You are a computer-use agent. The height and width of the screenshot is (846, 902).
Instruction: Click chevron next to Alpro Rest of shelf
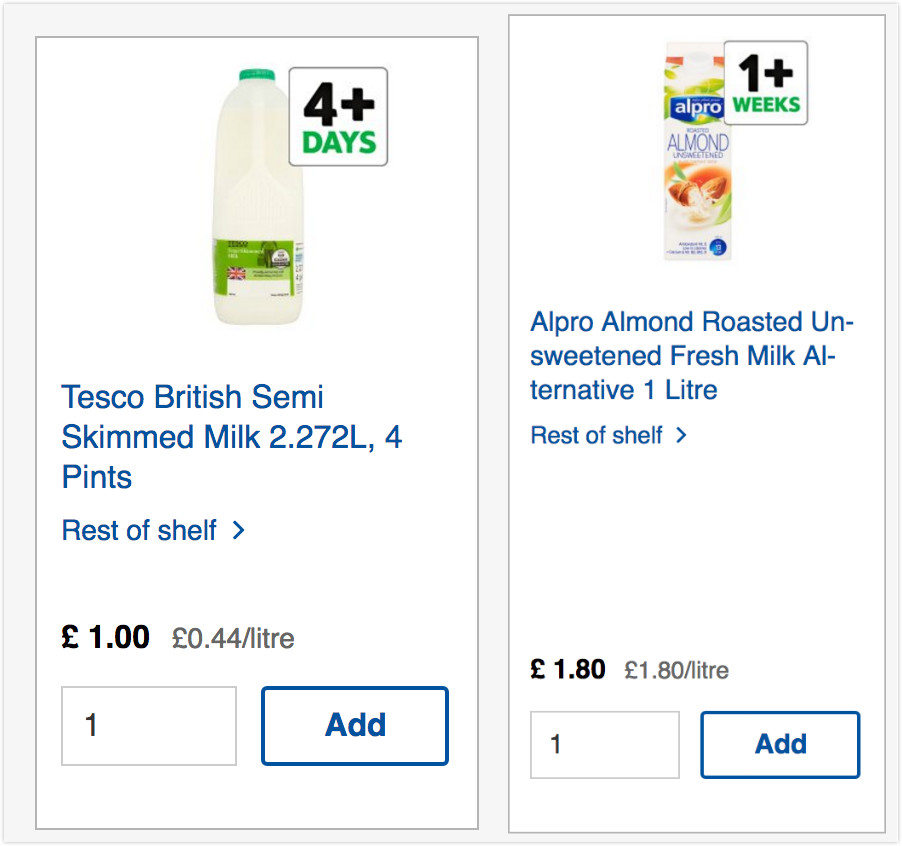coord(682,435)
